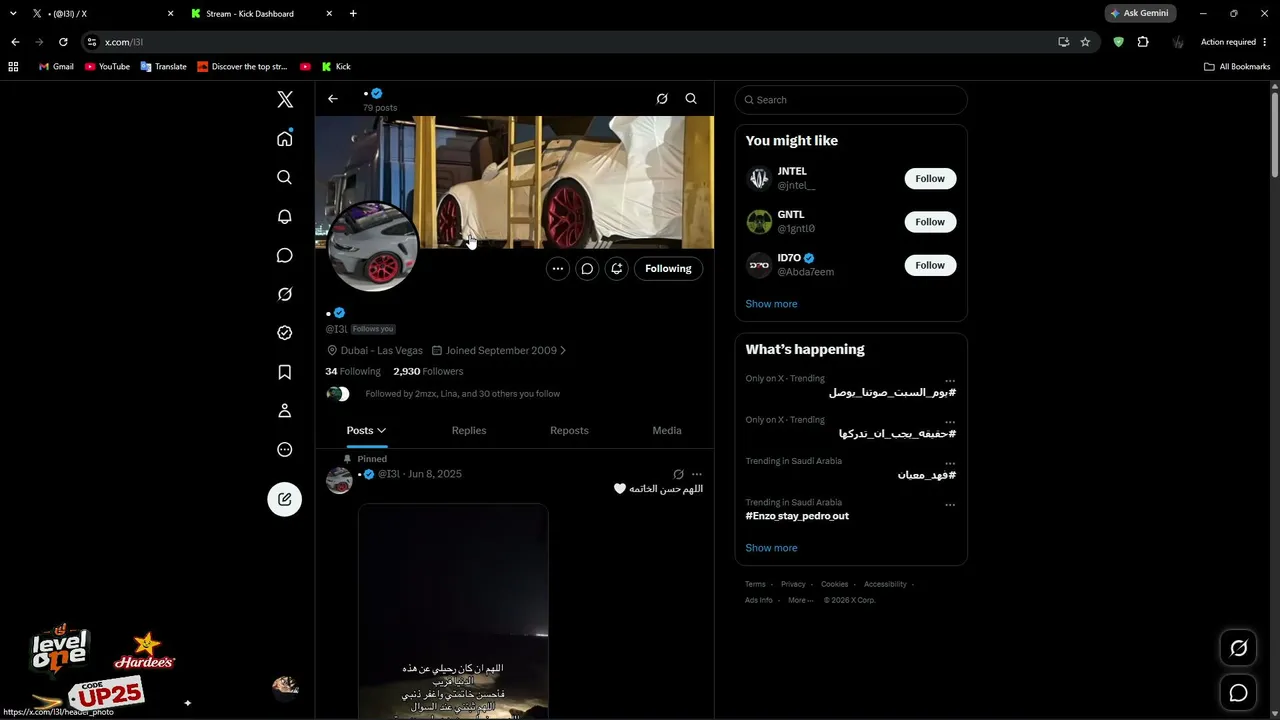Open the profile picture of the car
Screen dimensions: 1280x720
point(373,246)
